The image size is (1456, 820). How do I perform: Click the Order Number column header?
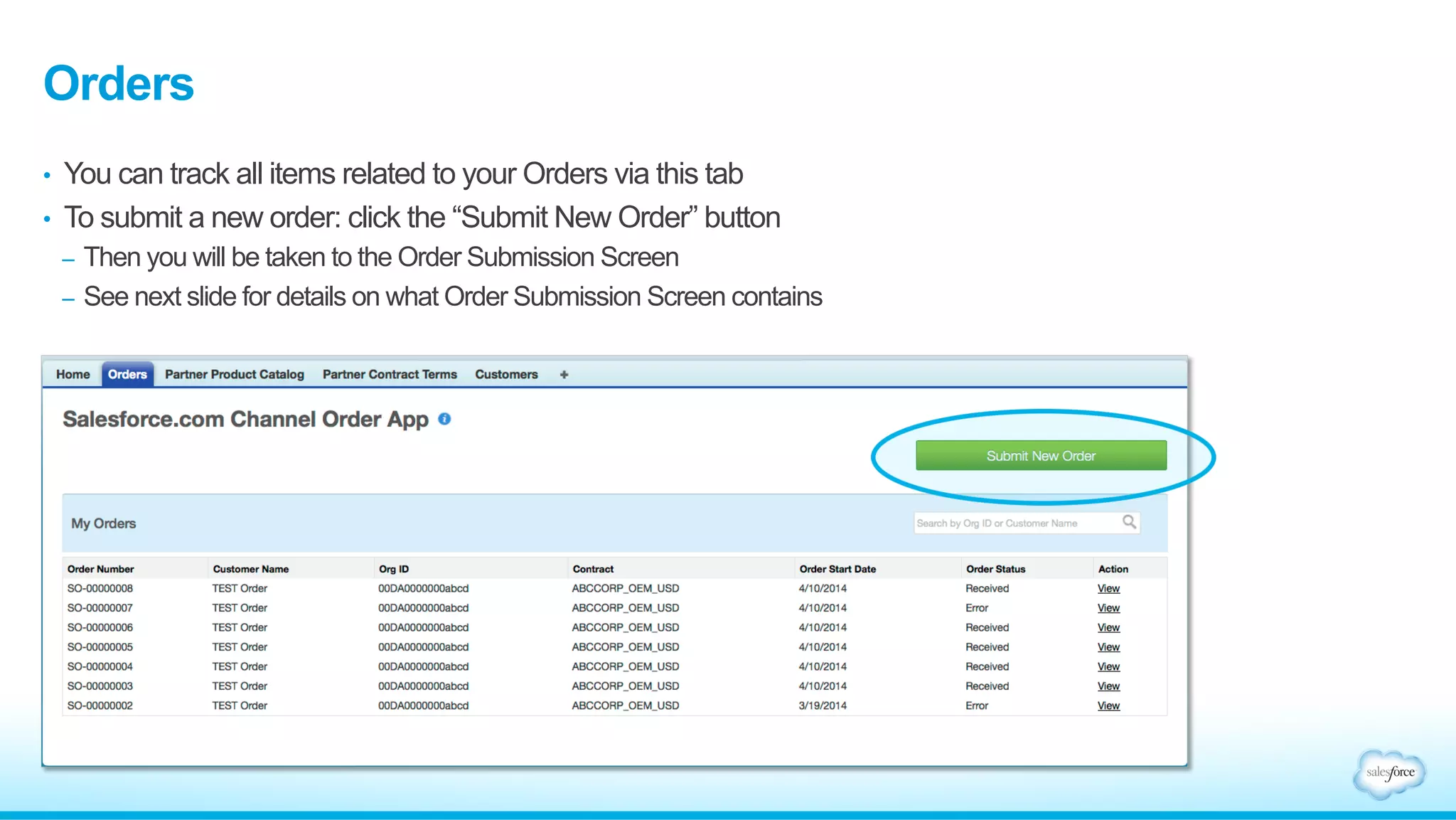pyautogui.click(x=100, y=569)
